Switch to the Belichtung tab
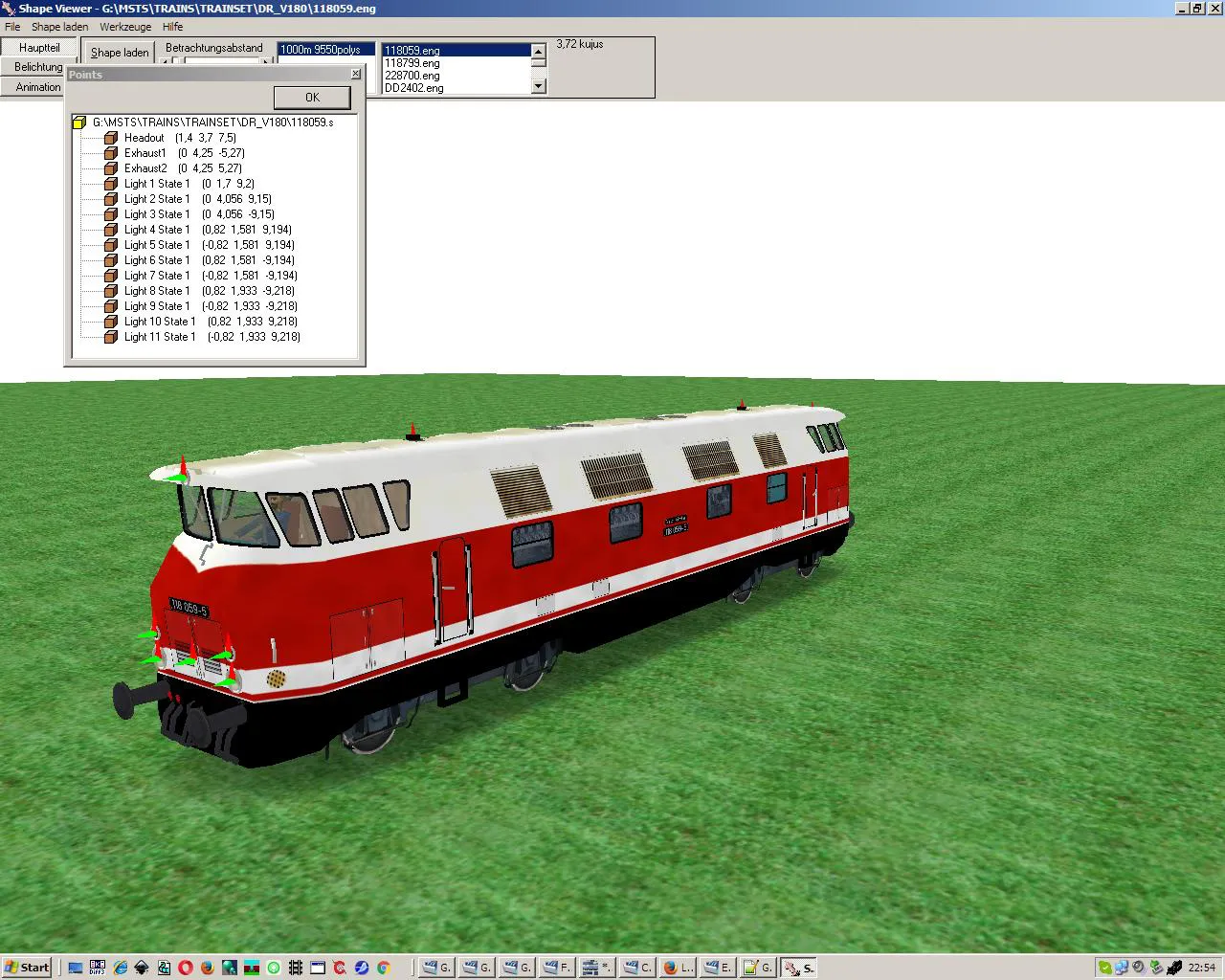This screenshot has width=1225, height=980. [38, 67]
